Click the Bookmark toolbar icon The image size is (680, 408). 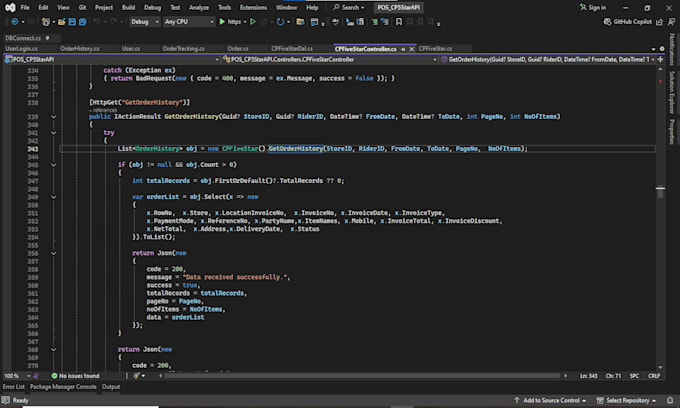[x=399, y=22]
